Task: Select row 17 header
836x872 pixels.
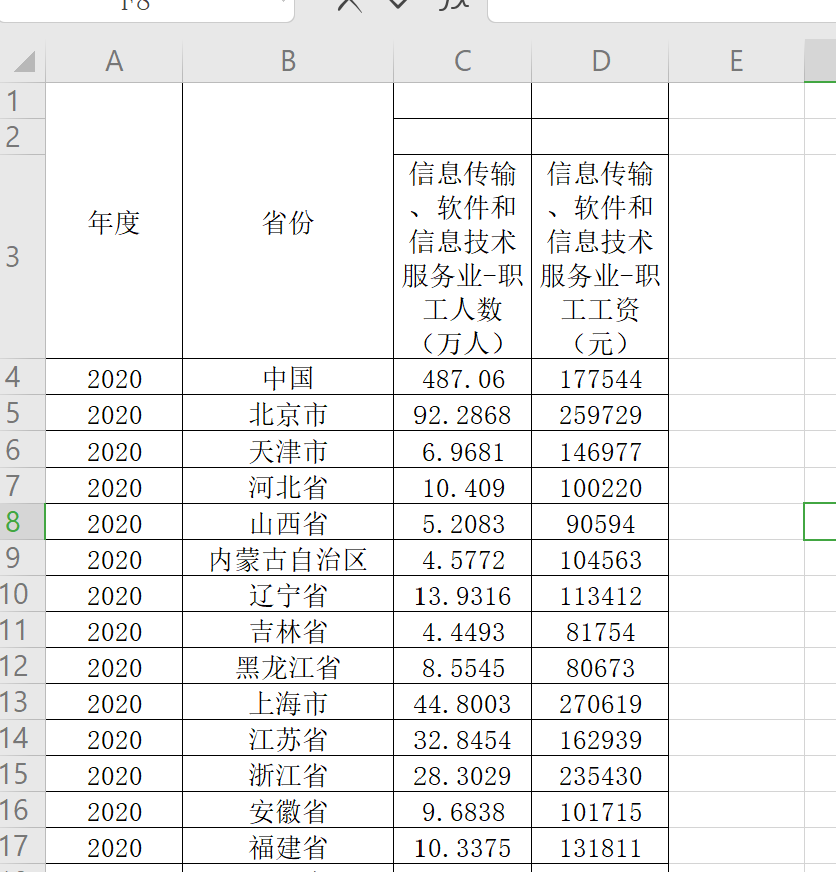Action: [x=22, y=846]
